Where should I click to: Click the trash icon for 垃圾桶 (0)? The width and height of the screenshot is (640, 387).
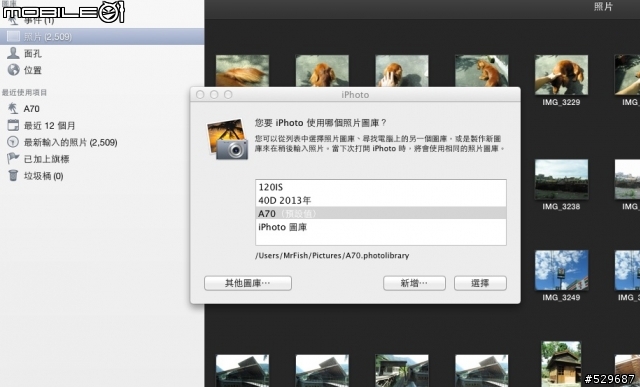(13, 176)
